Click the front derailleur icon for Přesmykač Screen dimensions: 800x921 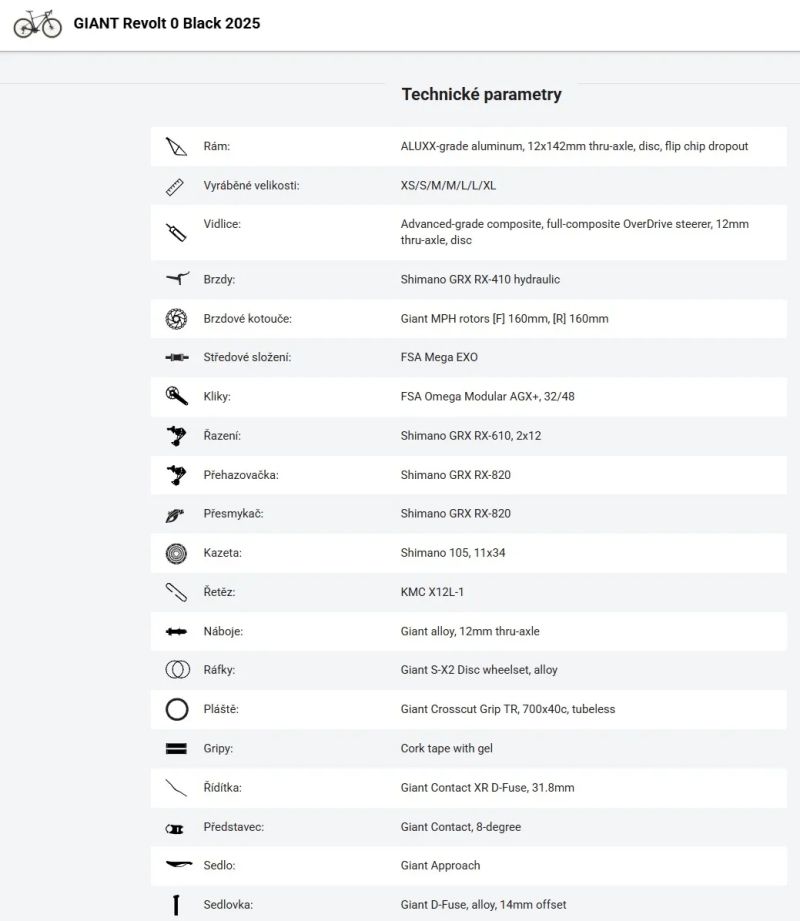(x=175, y=515)
